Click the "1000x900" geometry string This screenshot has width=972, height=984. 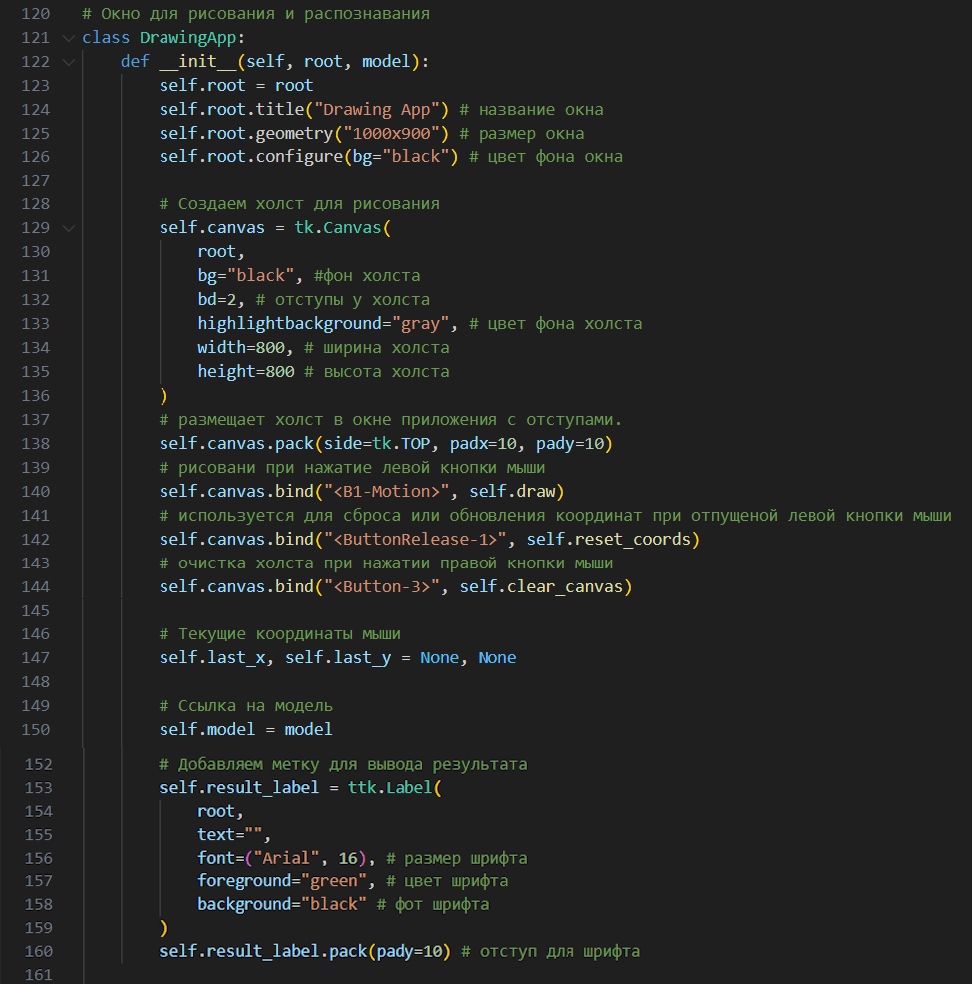pos(391,134)
